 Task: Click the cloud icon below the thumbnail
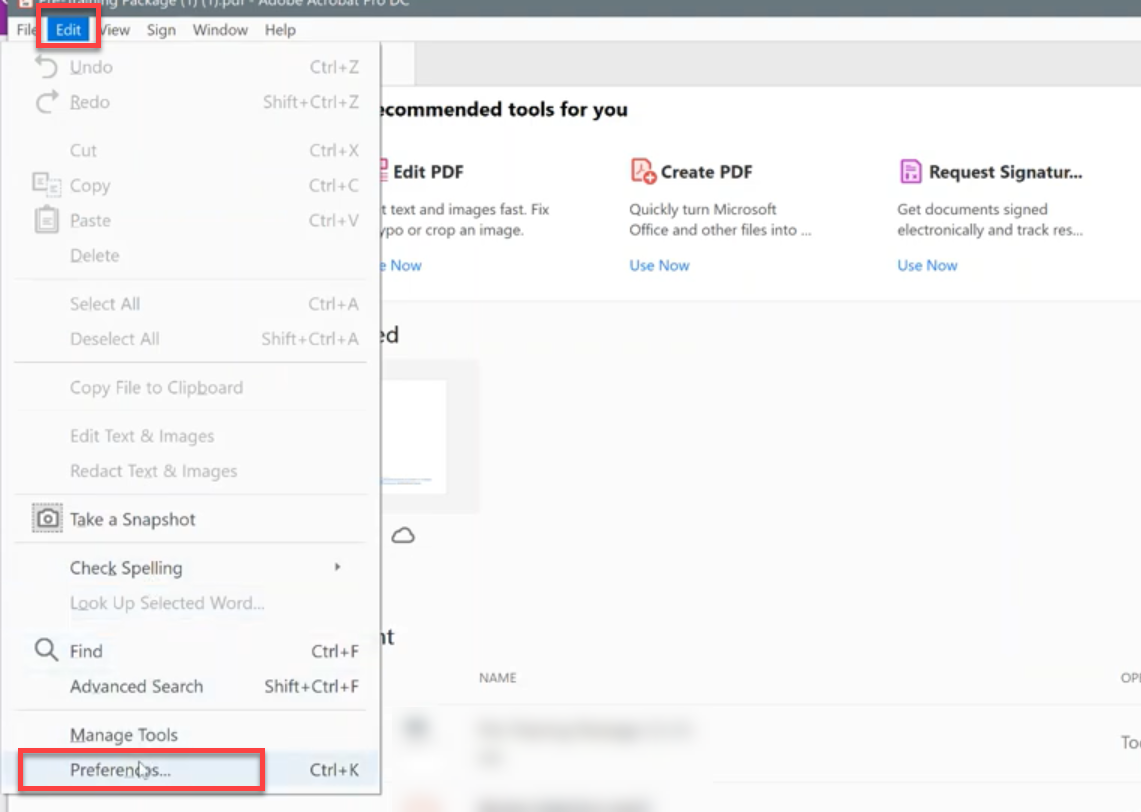point(403,536)
